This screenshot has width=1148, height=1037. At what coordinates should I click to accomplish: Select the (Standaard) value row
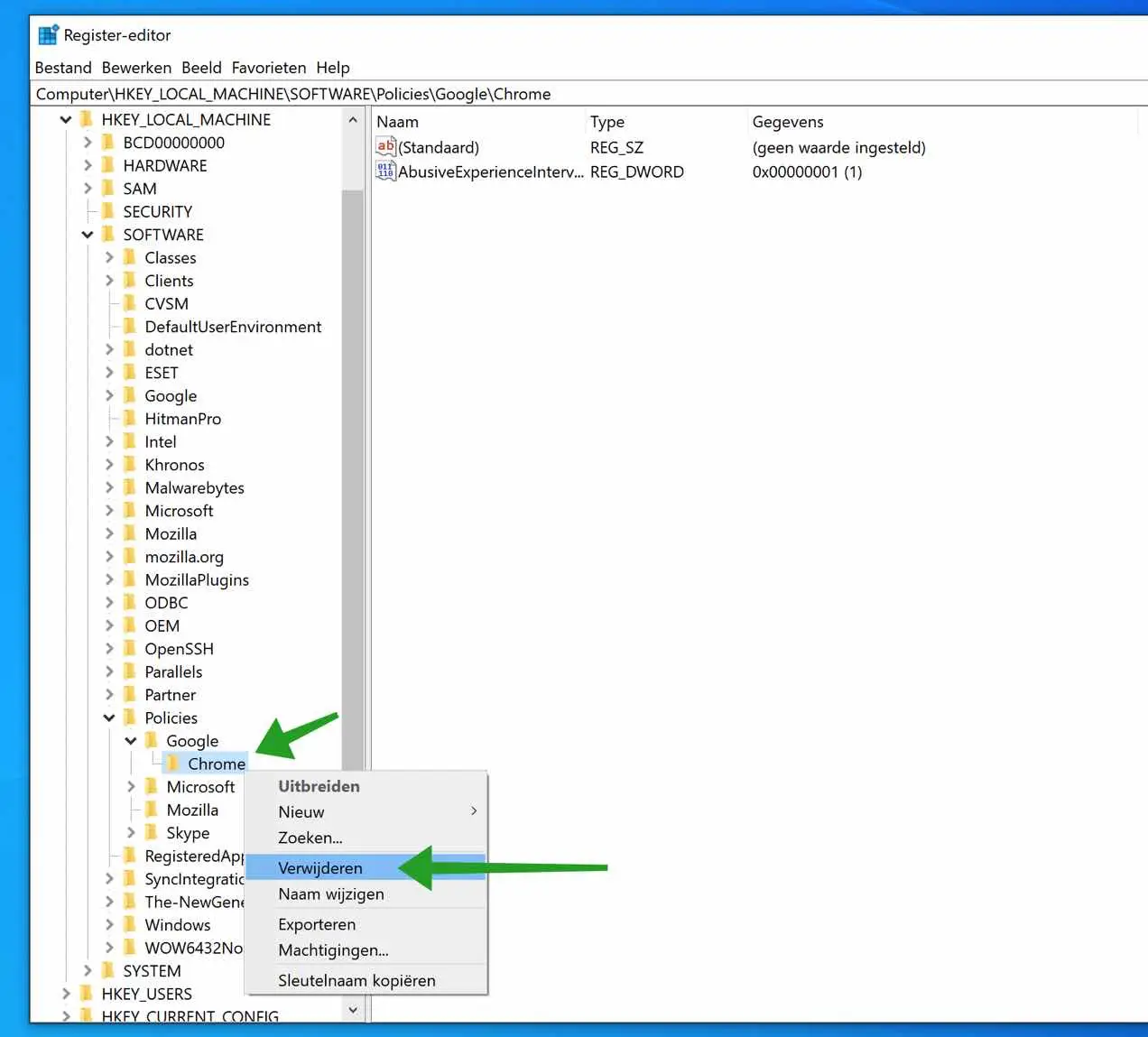pos(439,147)
